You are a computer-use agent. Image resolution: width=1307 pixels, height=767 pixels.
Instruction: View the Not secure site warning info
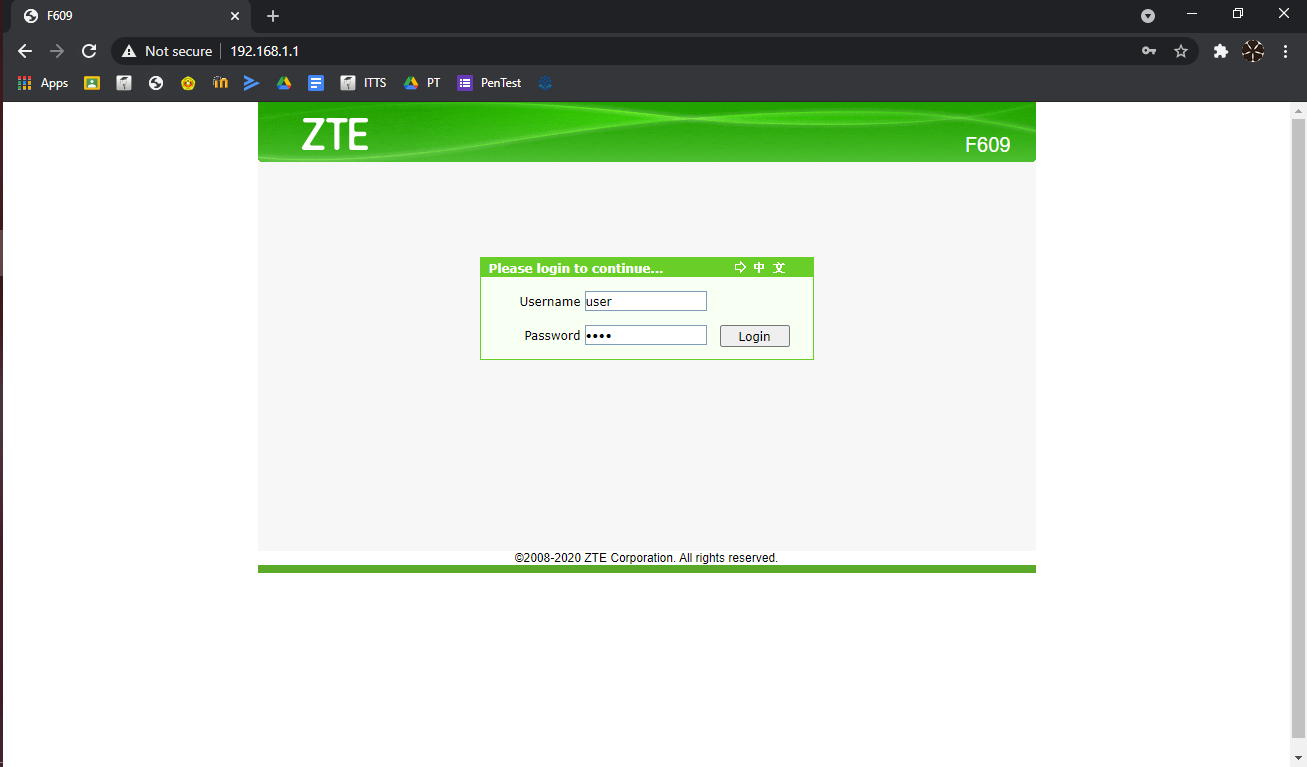tap(167, 51)
